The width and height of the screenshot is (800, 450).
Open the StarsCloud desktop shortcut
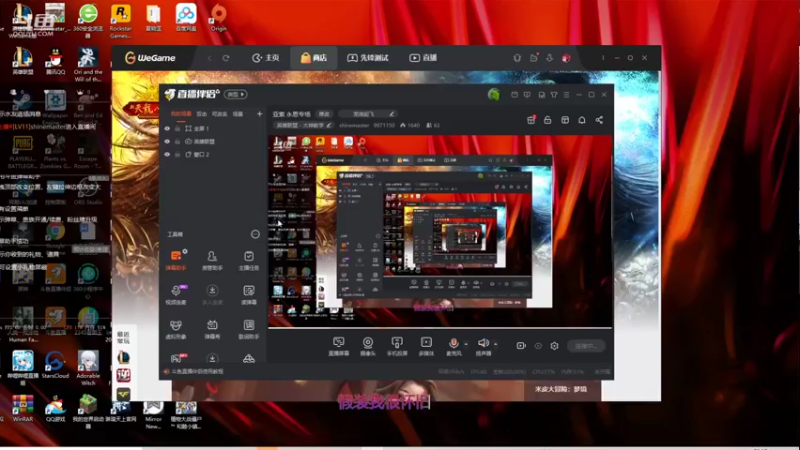[x=55, y=365]
